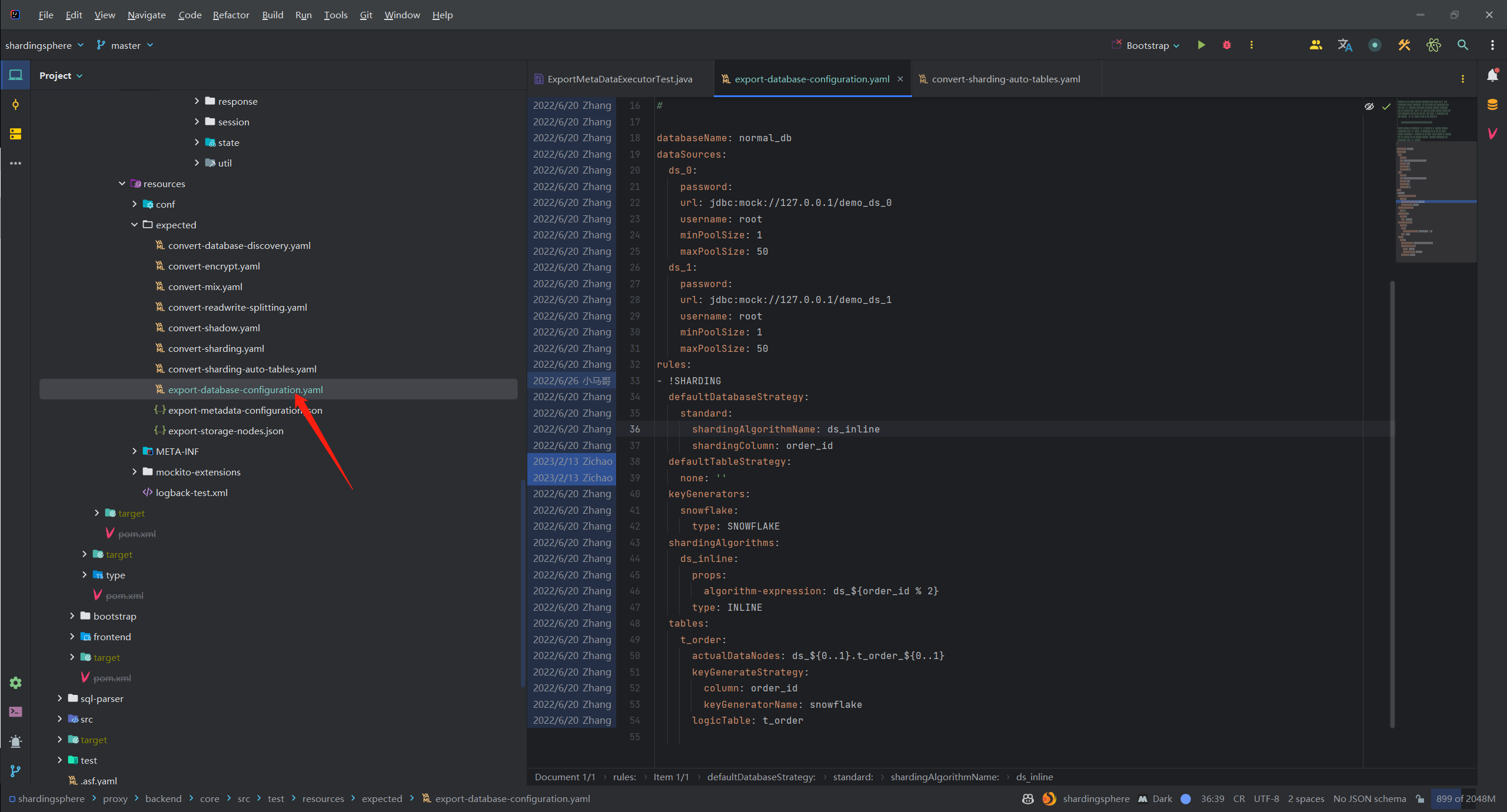Open the master branch dropdown
The image size is (1507, 812).
pos(125,45)
